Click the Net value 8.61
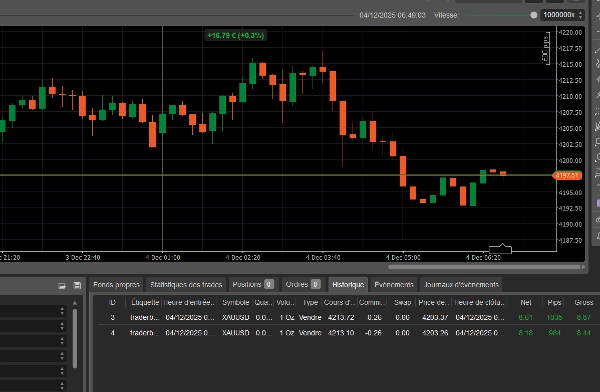The width and height of the screenshot is (600, 392). pos(525,318)
